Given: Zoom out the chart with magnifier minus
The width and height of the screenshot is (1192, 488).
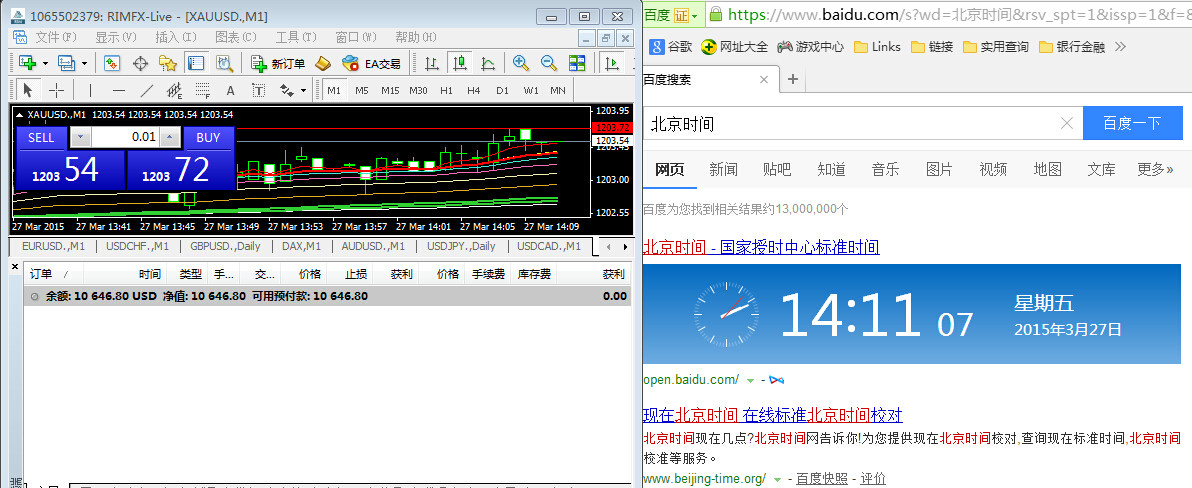Looking at the screenshot, I should click(x=548, y=63).
